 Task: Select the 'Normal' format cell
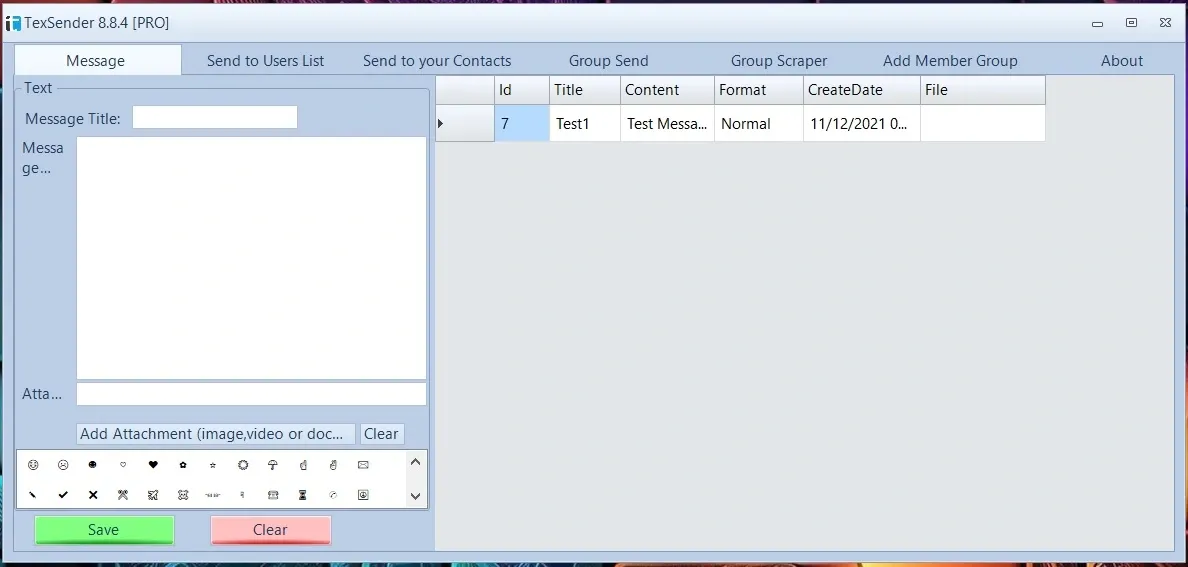[x=759, y=123]
